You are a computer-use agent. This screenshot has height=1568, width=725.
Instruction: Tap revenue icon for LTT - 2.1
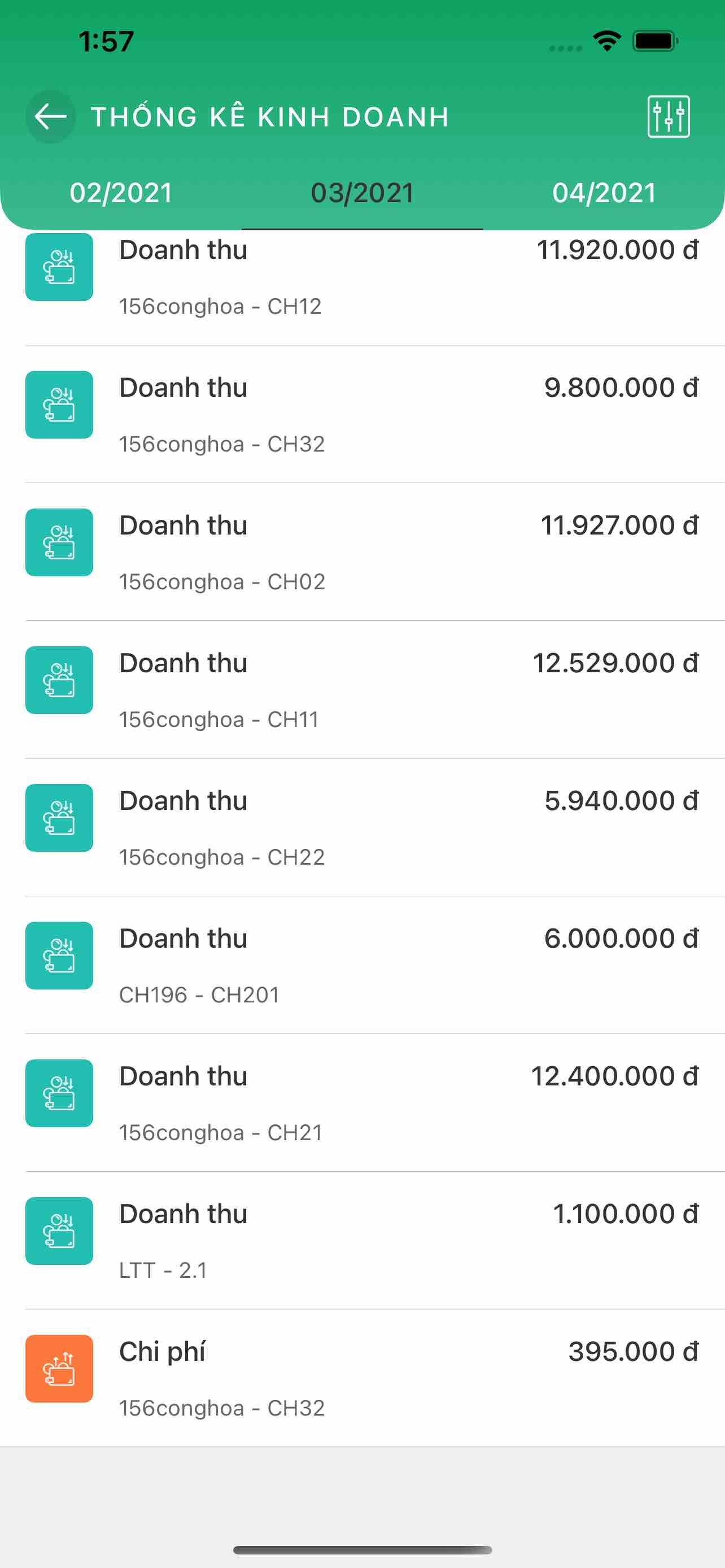pos(59,1231)
